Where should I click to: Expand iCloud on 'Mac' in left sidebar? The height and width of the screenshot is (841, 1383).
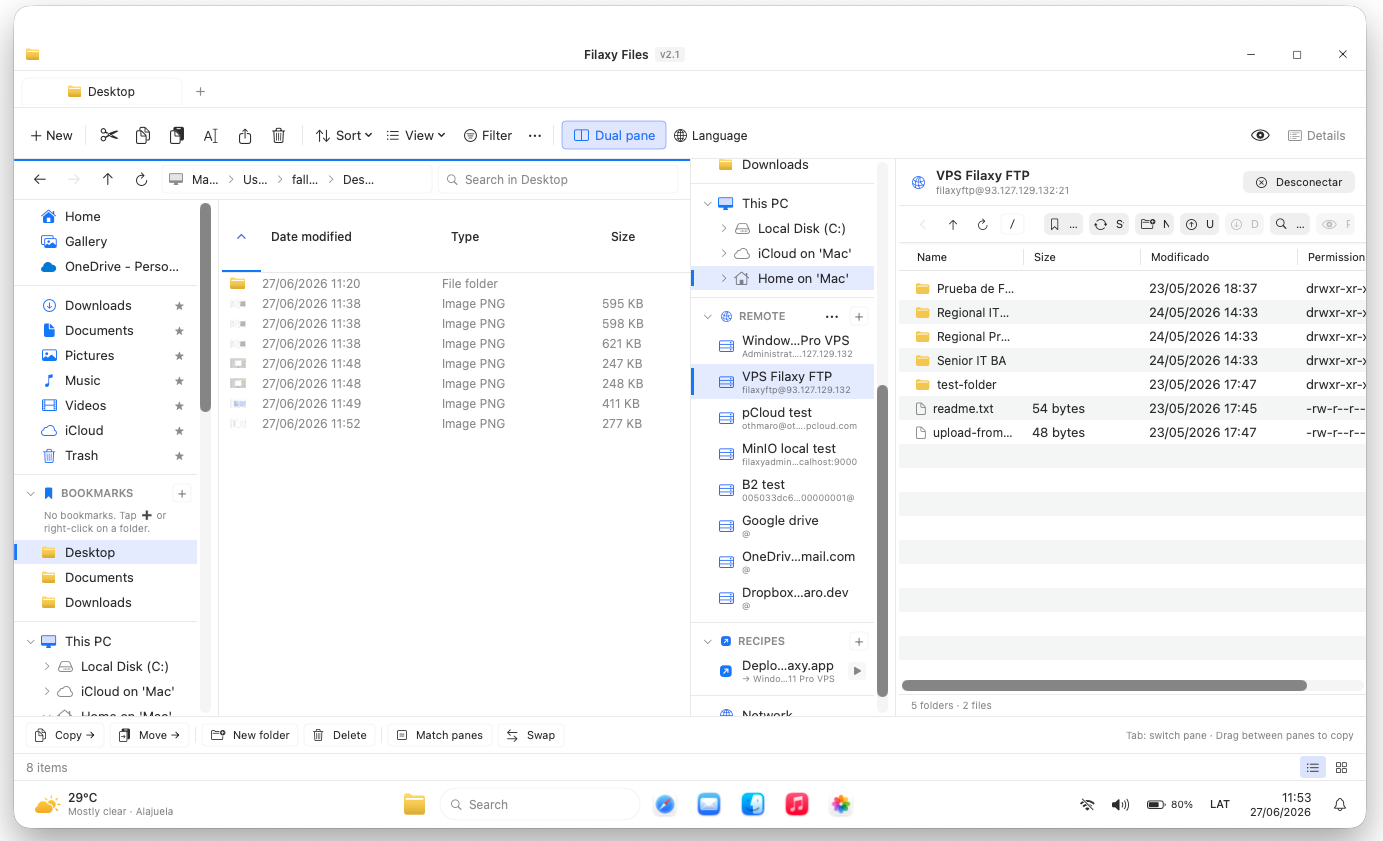point(47,691)
